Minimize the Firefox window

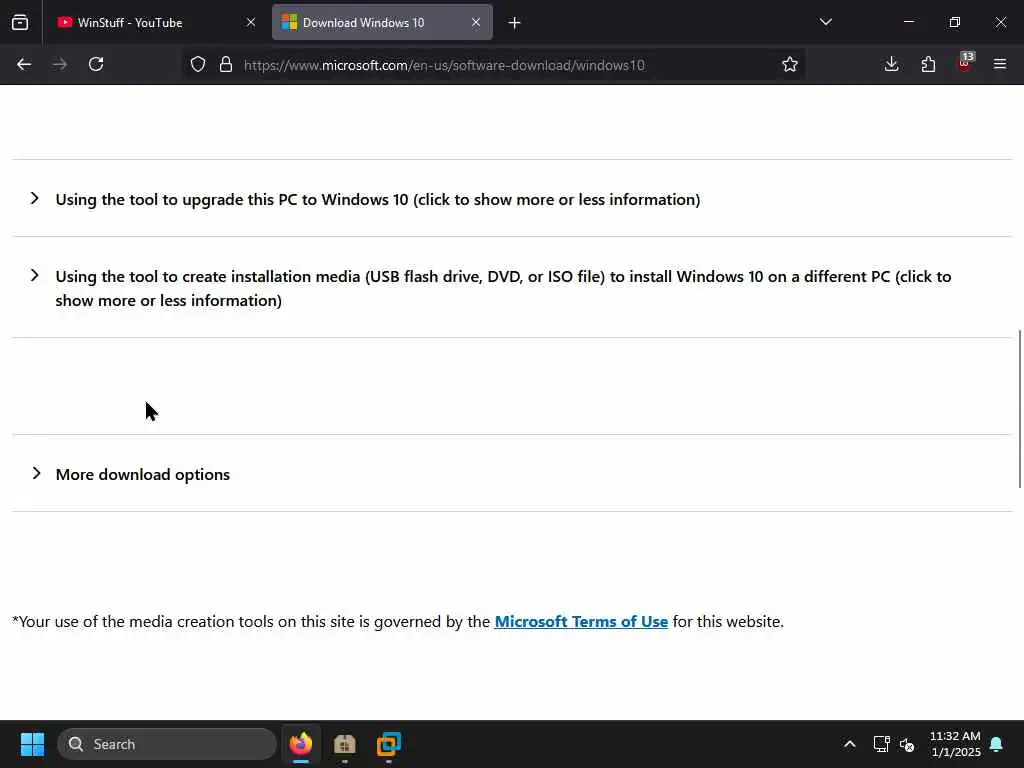(908, 22)
